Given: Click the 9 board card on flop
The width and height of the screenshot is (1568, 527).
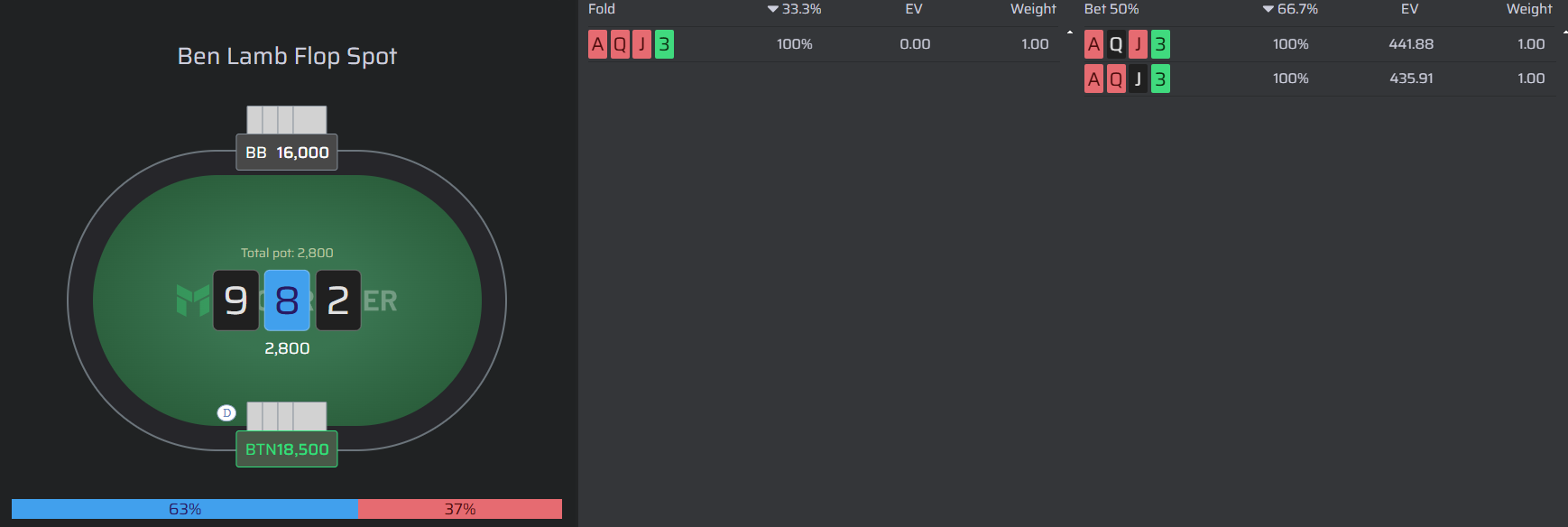Looking at the screenshot, I should 235,300.
